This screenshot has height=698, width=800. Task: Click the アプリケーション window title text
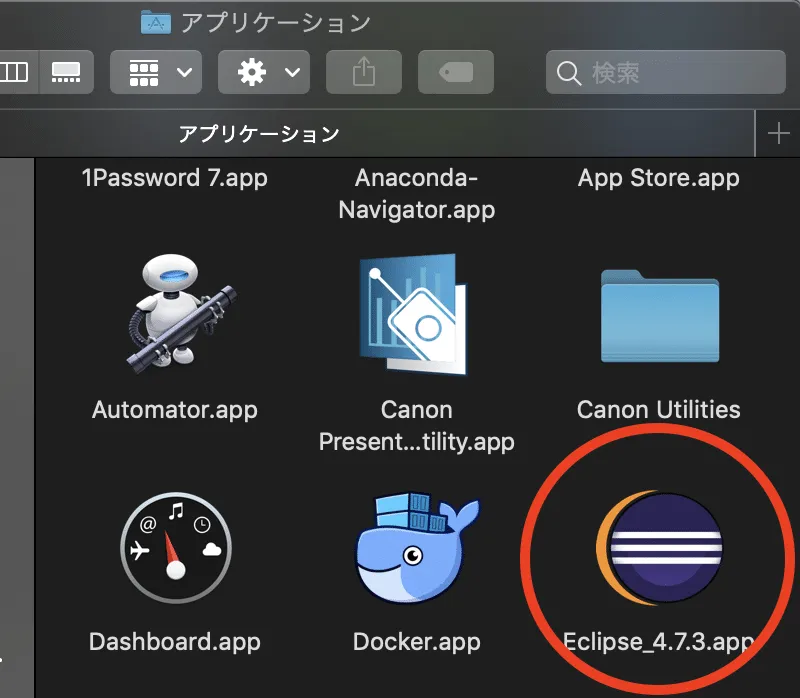276,22
